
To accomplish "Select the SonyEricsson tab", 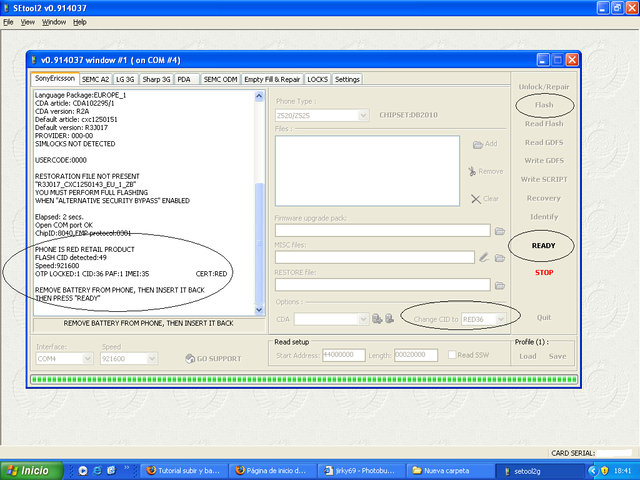I will click(55, 78).
